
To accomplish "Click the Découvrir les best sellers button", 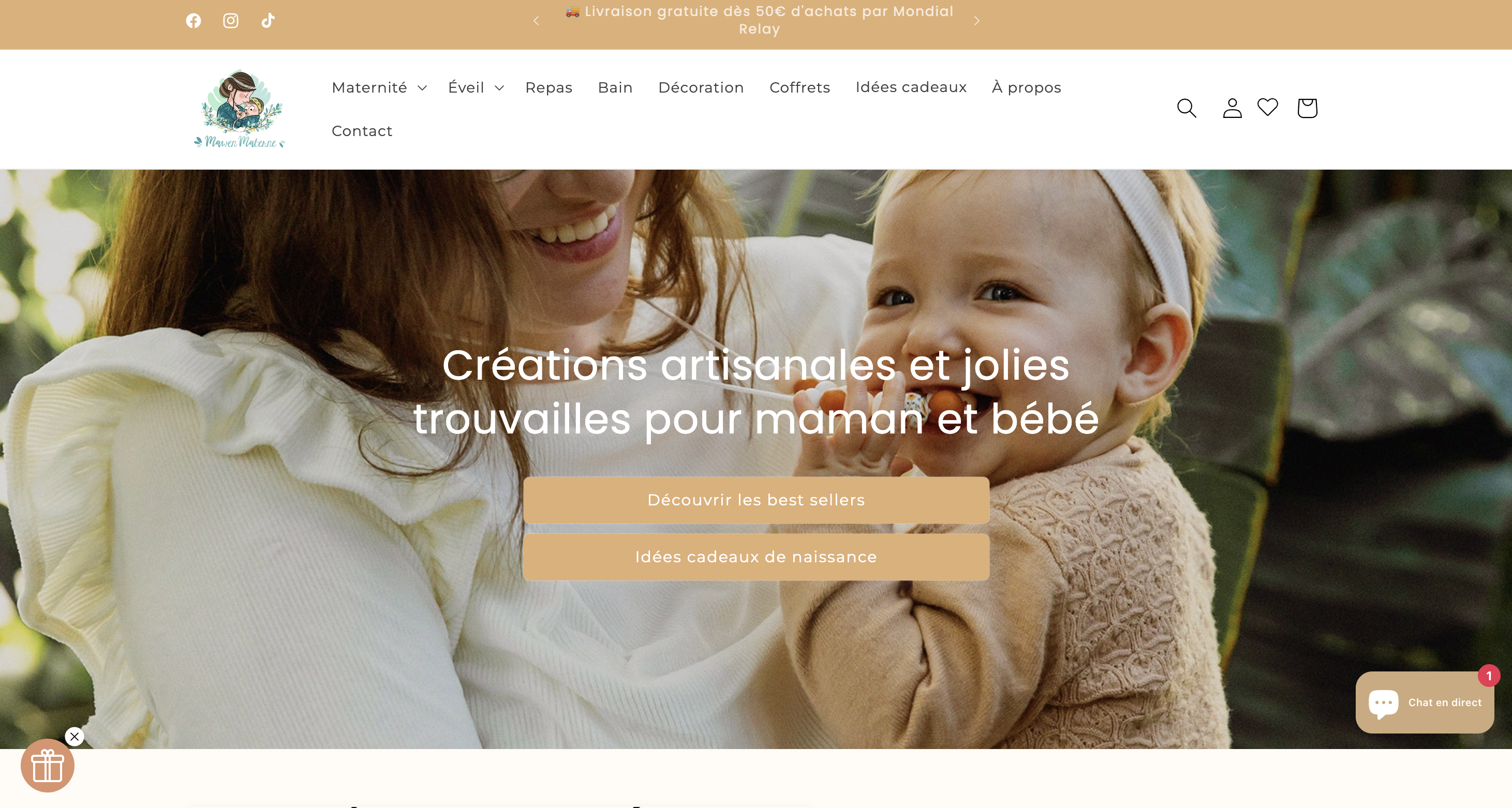I will (x=756, y=500).
